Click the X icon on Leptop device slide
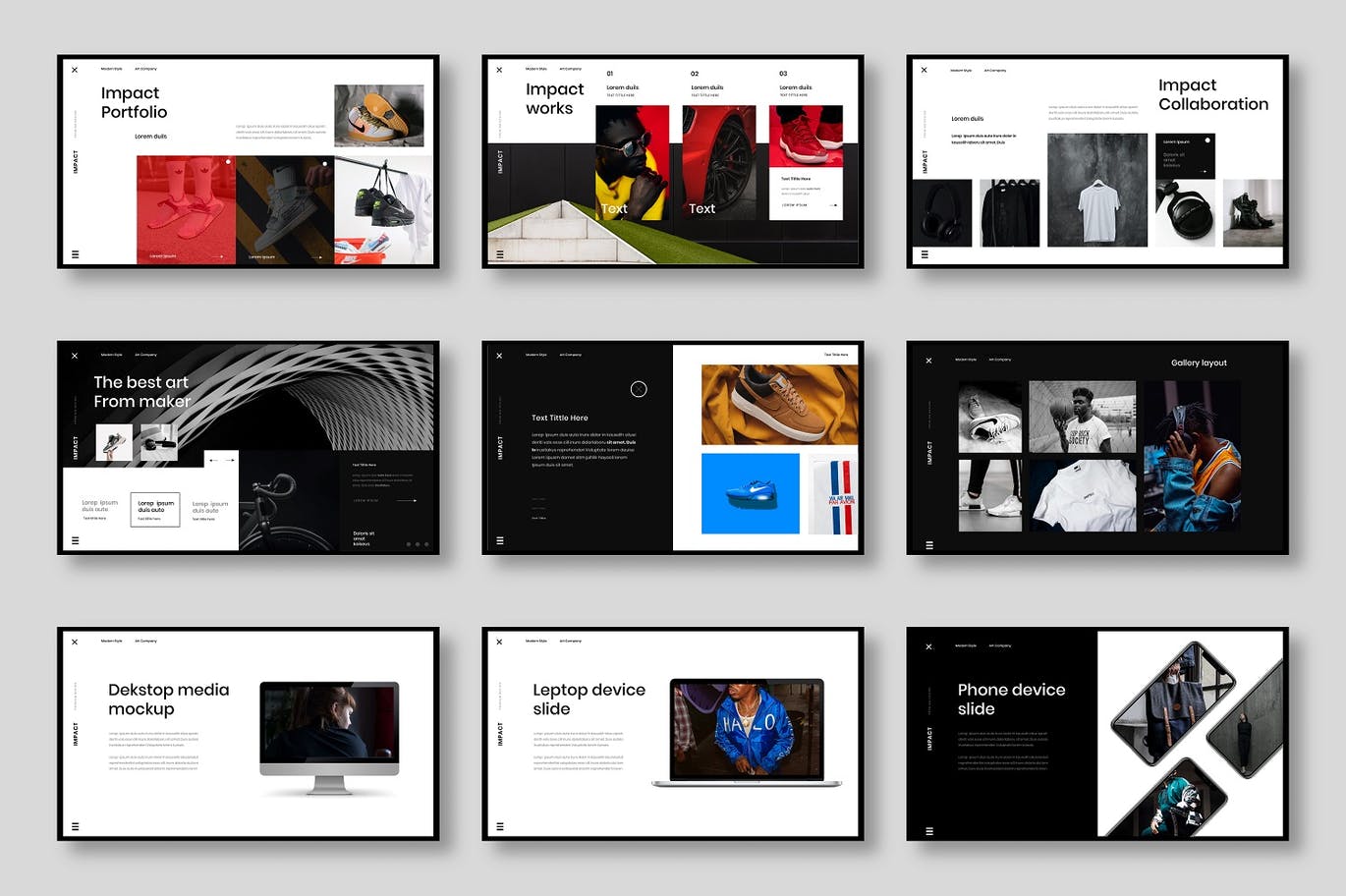This screenshot has width=1346, height=896. pyautogui.click(x=499, y=642)
